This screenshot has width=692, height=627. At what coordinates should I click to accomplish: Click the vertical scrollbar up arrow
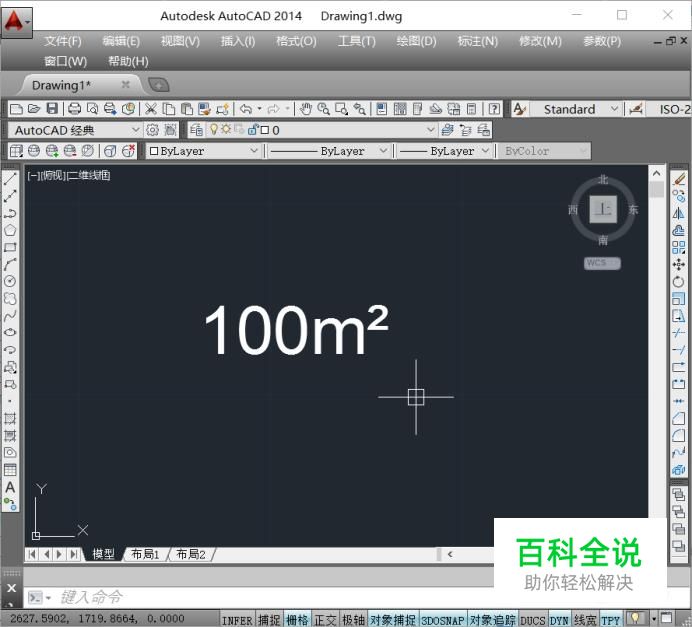[x=657, y=173]
